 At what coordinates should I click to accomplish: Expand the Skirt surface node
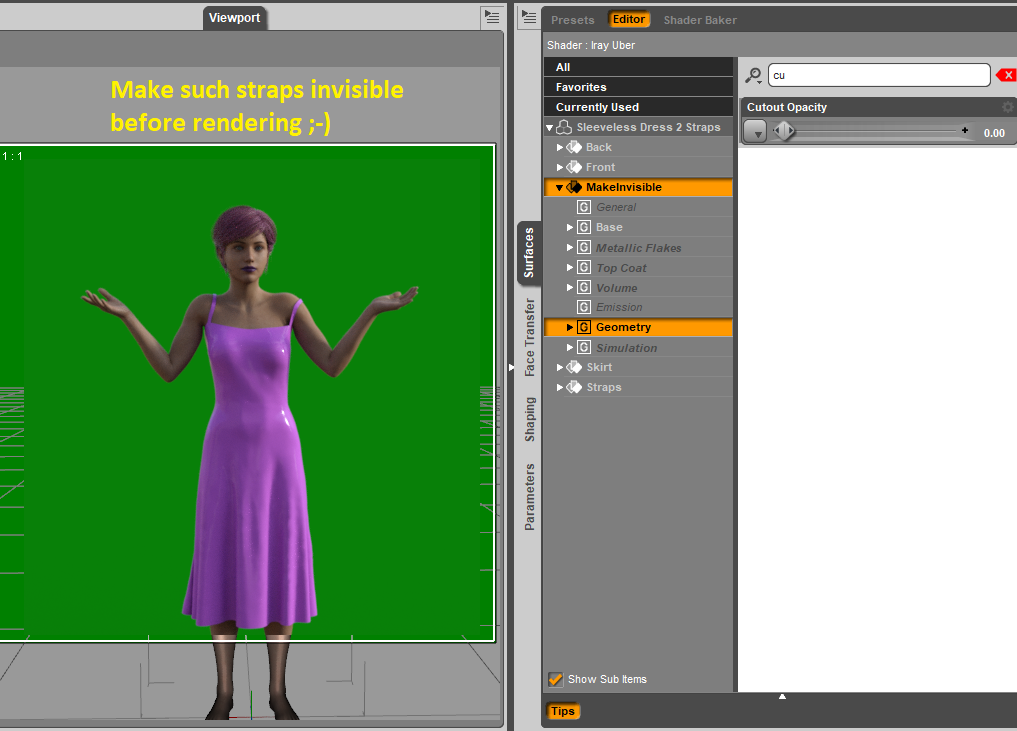[x=560, y=367]
